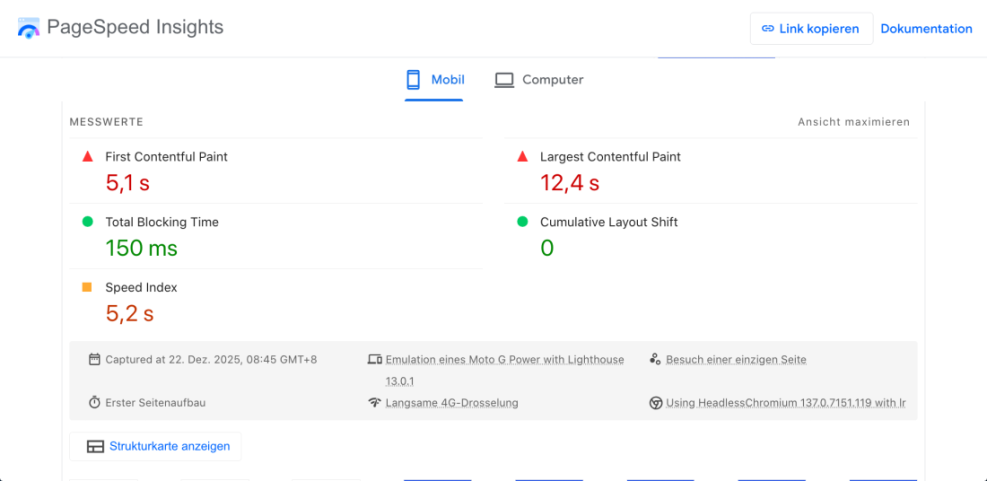Screen dimensions: 987x481
Task: Click the device emulation icon
Action: (x=375, y=360)
